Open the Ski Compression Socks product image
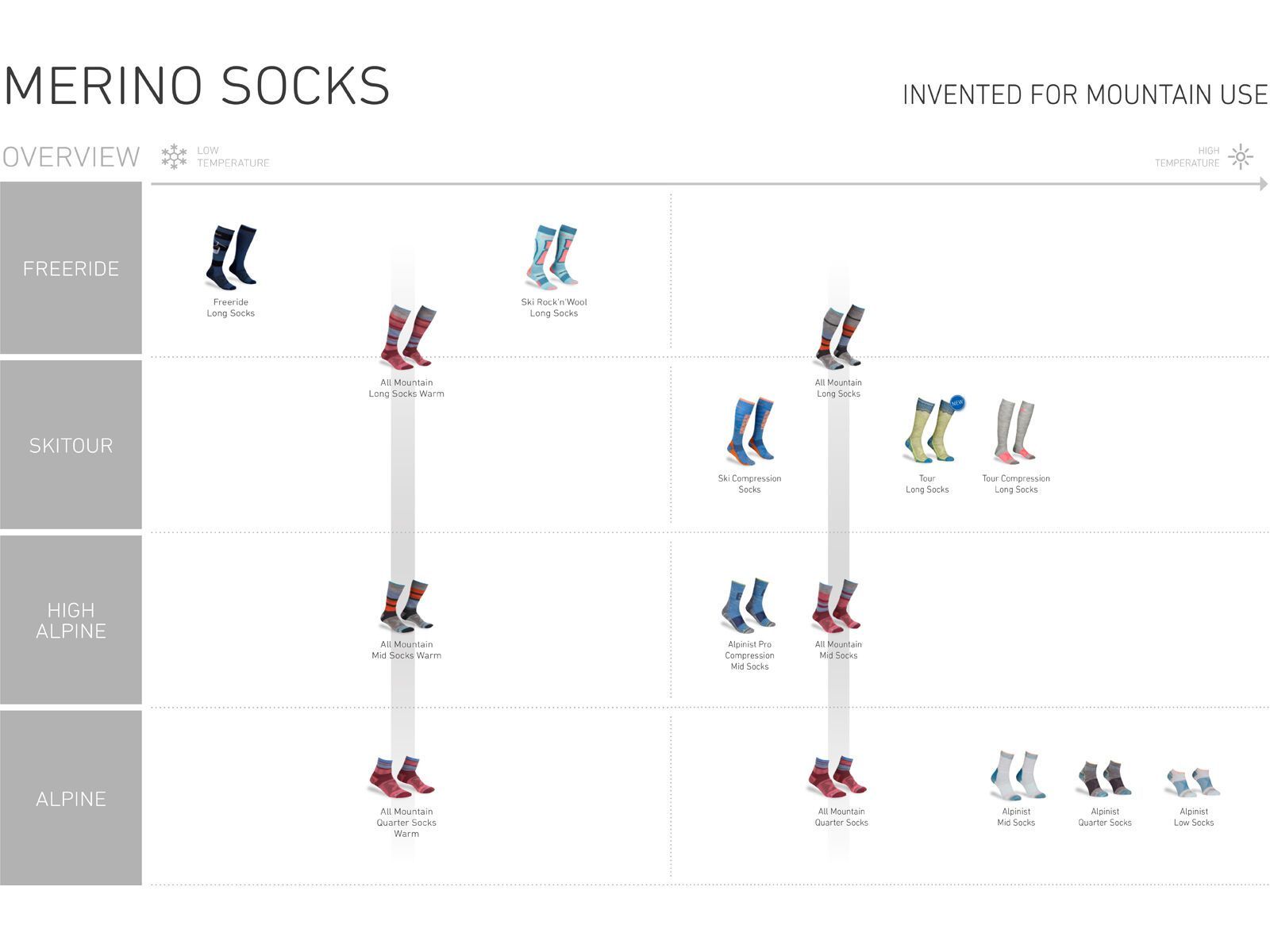The height and width of the screenshot is (952, 1270). tap(750, 432)
